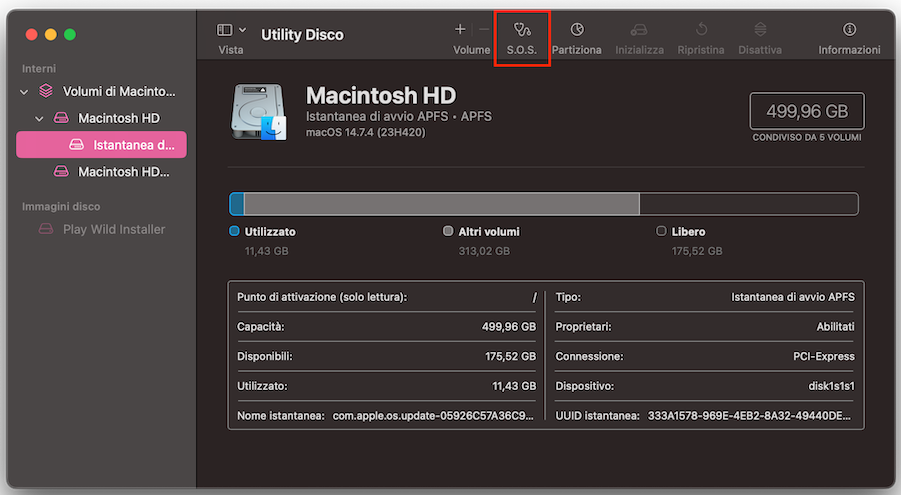Collapse the Volumi di Macintosh container
The width and height of the screenshot is (901, 495).
coord(24,92)
